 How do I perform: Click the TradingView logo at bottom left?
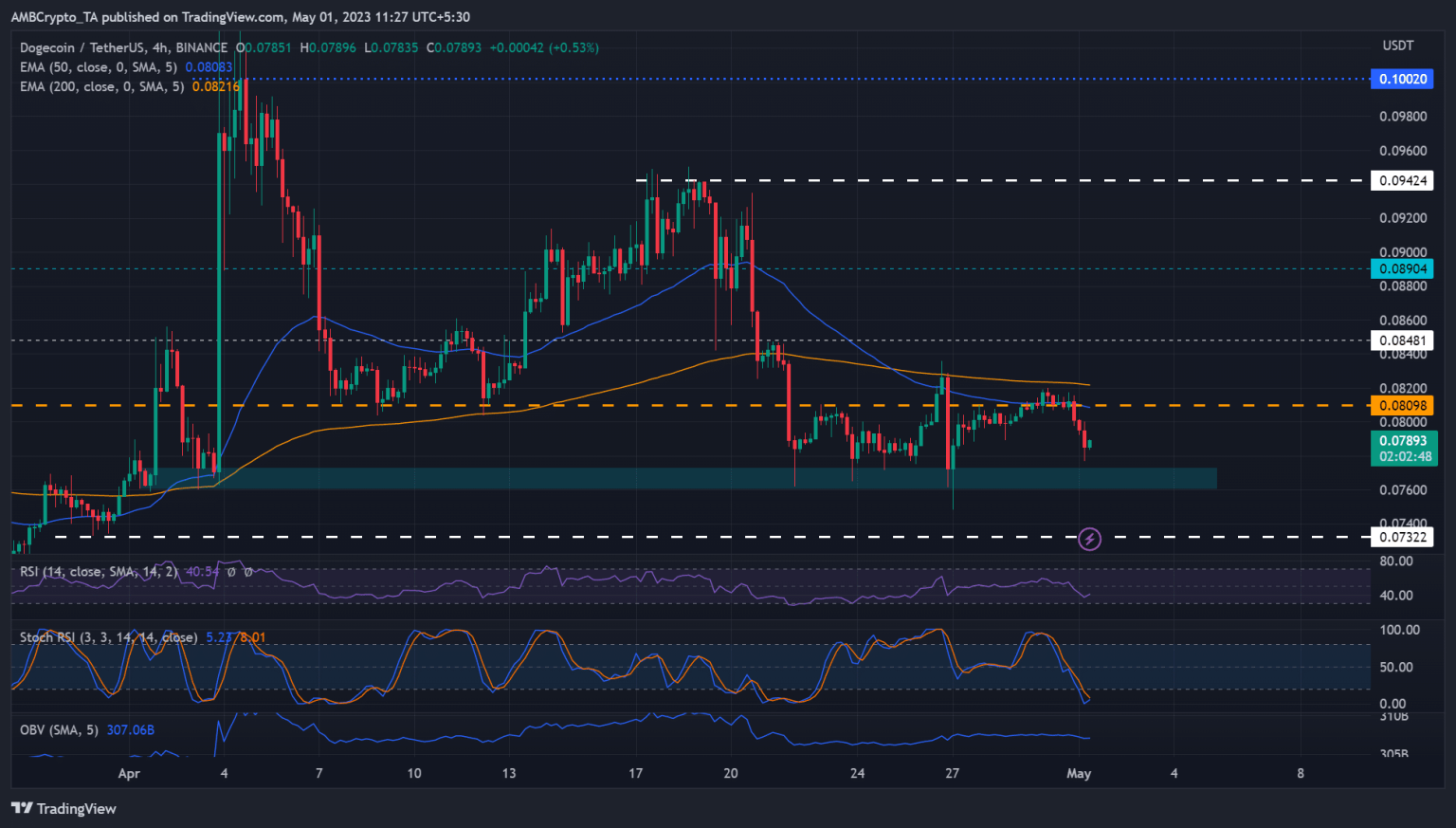(64, 808)
